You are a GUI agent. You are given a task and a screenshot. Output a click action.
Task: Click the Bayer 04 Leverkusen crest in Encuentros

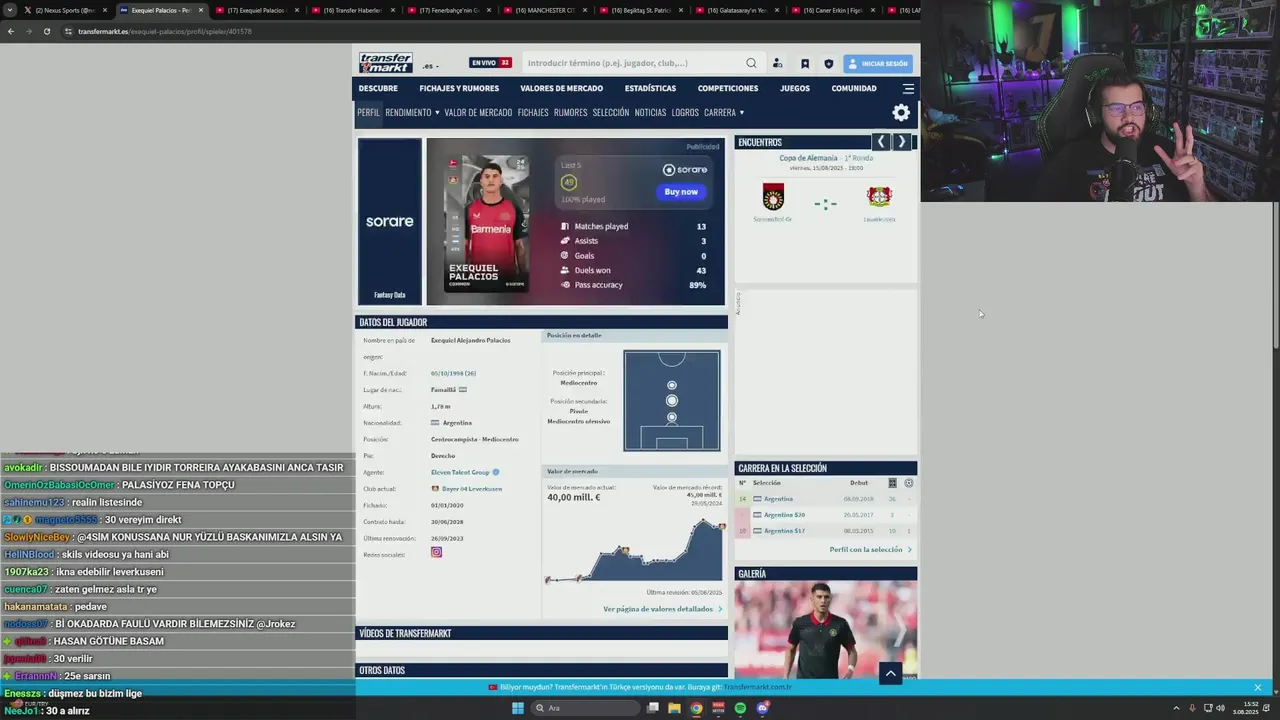coord(879,196)
